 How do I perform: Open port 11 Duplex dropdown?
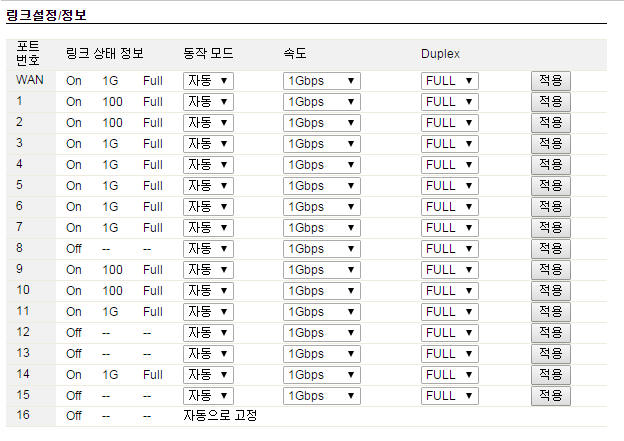[450, 312]
